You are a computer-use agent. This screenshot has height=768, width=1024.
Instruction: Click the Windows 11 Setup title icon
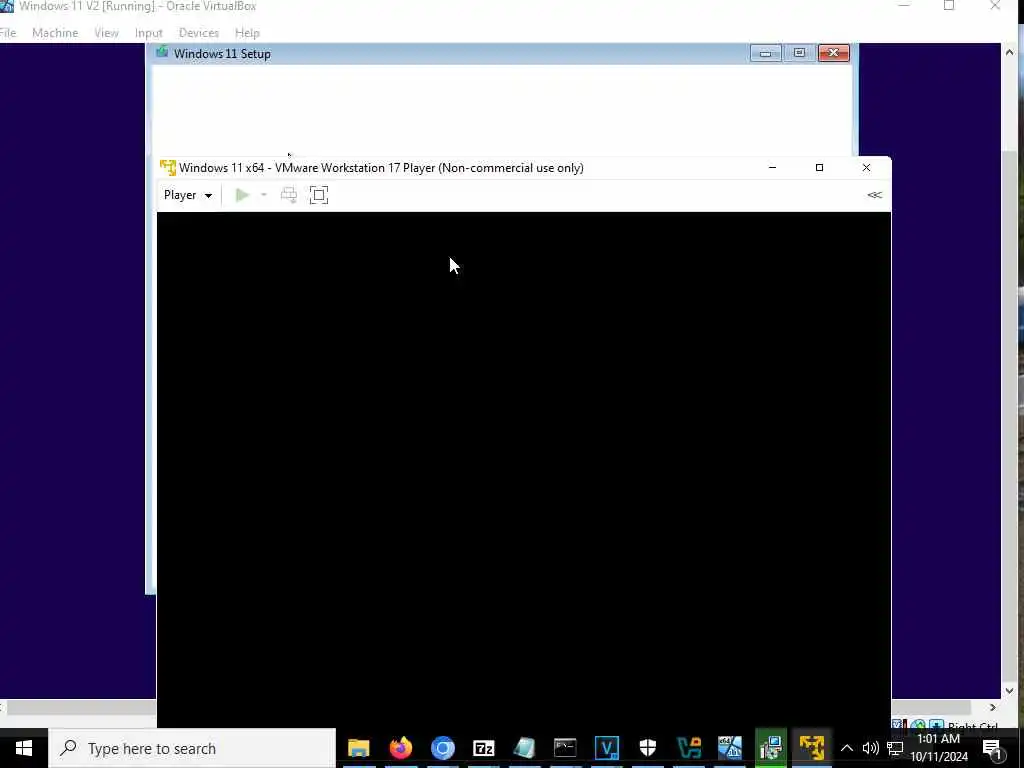click(162, 52)
